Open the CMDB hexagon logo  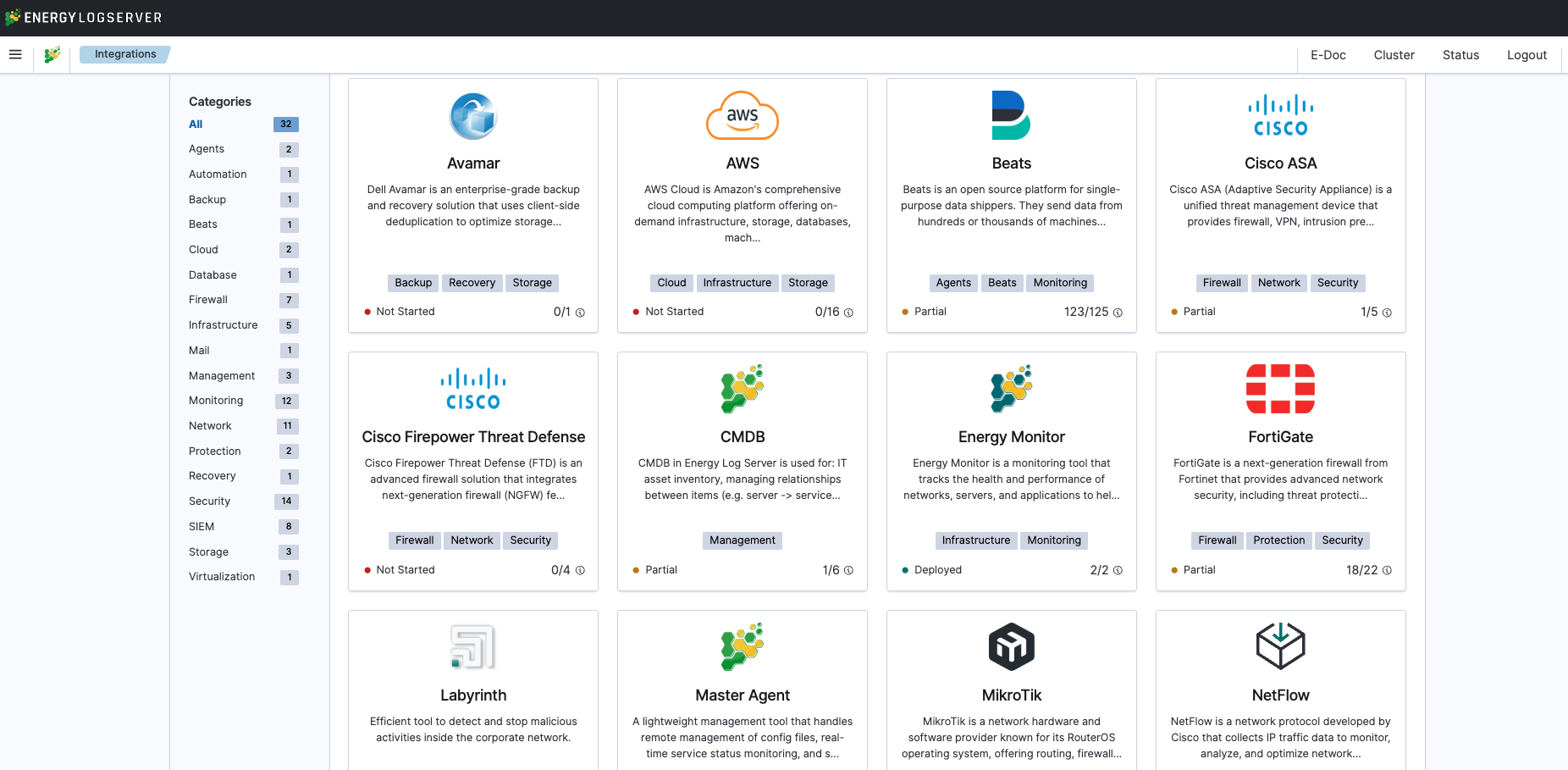[x=743, y=389]
